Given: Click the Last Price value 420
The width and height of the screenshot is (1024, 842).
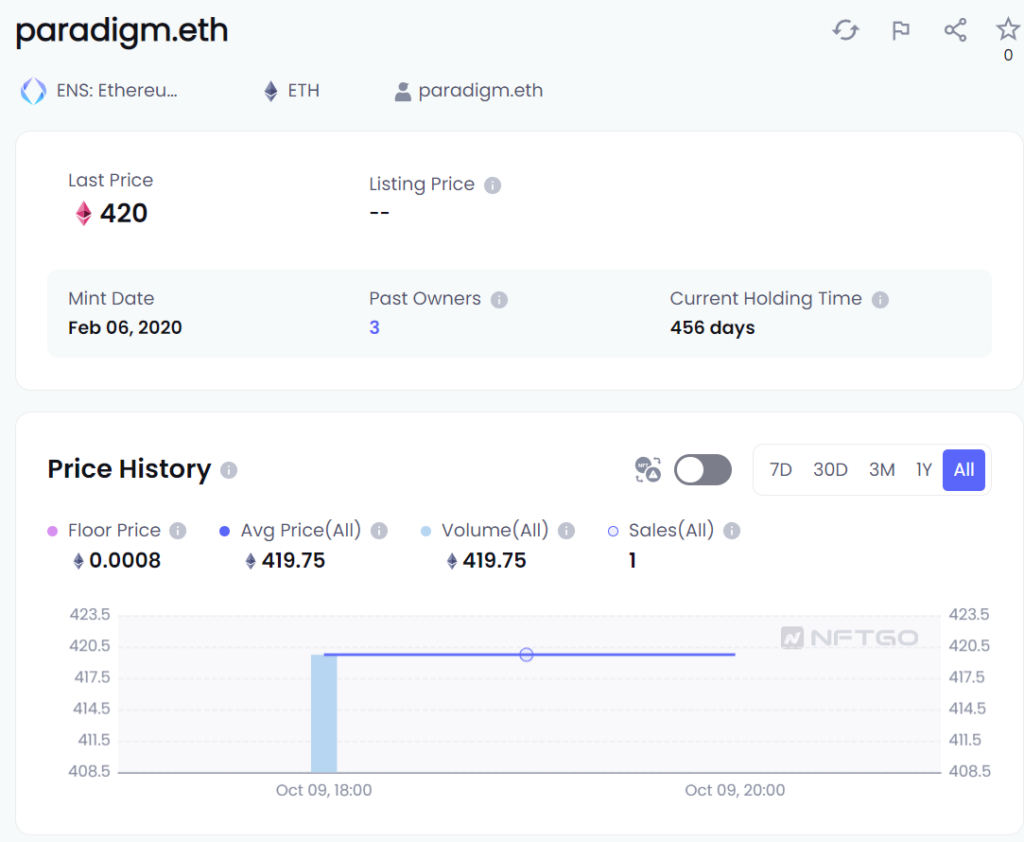Looking at the screenshot, I should point(123,214).
